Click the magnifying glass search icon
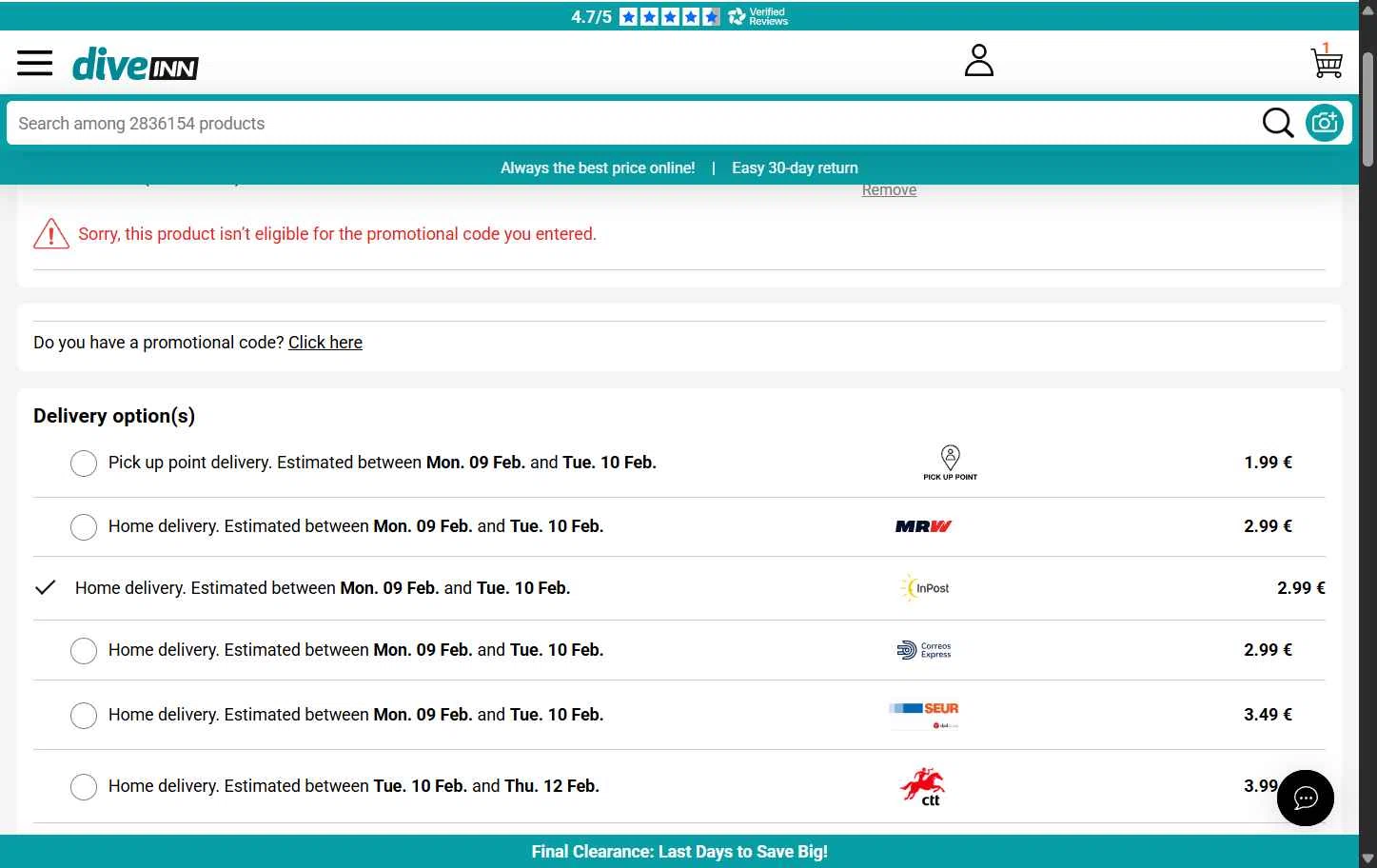Viewport: 1377px width, 868px height. click(x=1278, y=123)
